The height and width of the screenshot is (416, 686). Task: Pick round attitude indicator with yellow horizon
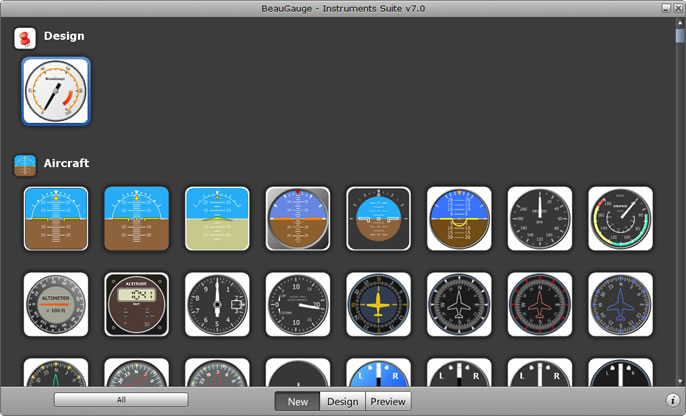459,219
